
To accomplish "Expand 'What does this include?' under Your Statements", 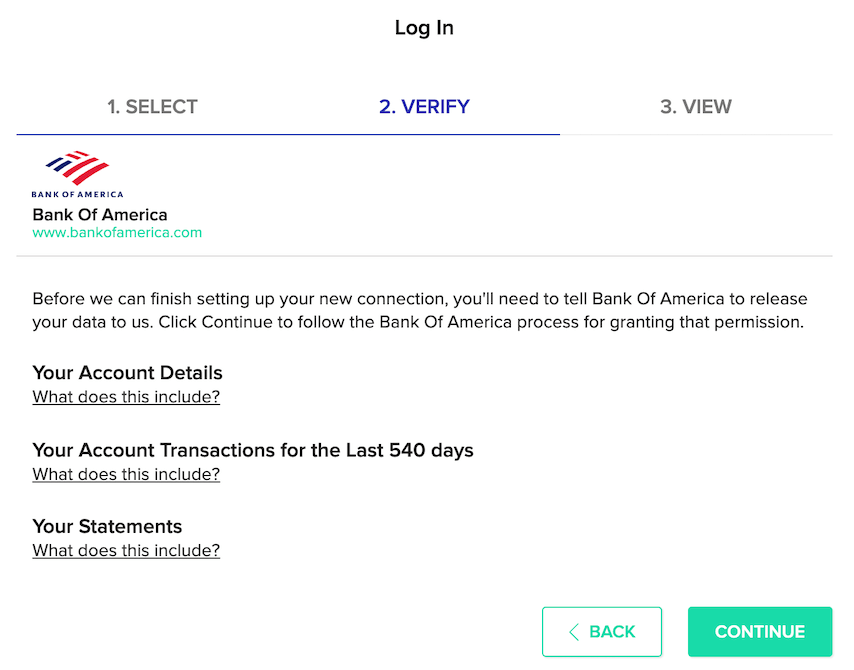I will [x=126, y=551].
